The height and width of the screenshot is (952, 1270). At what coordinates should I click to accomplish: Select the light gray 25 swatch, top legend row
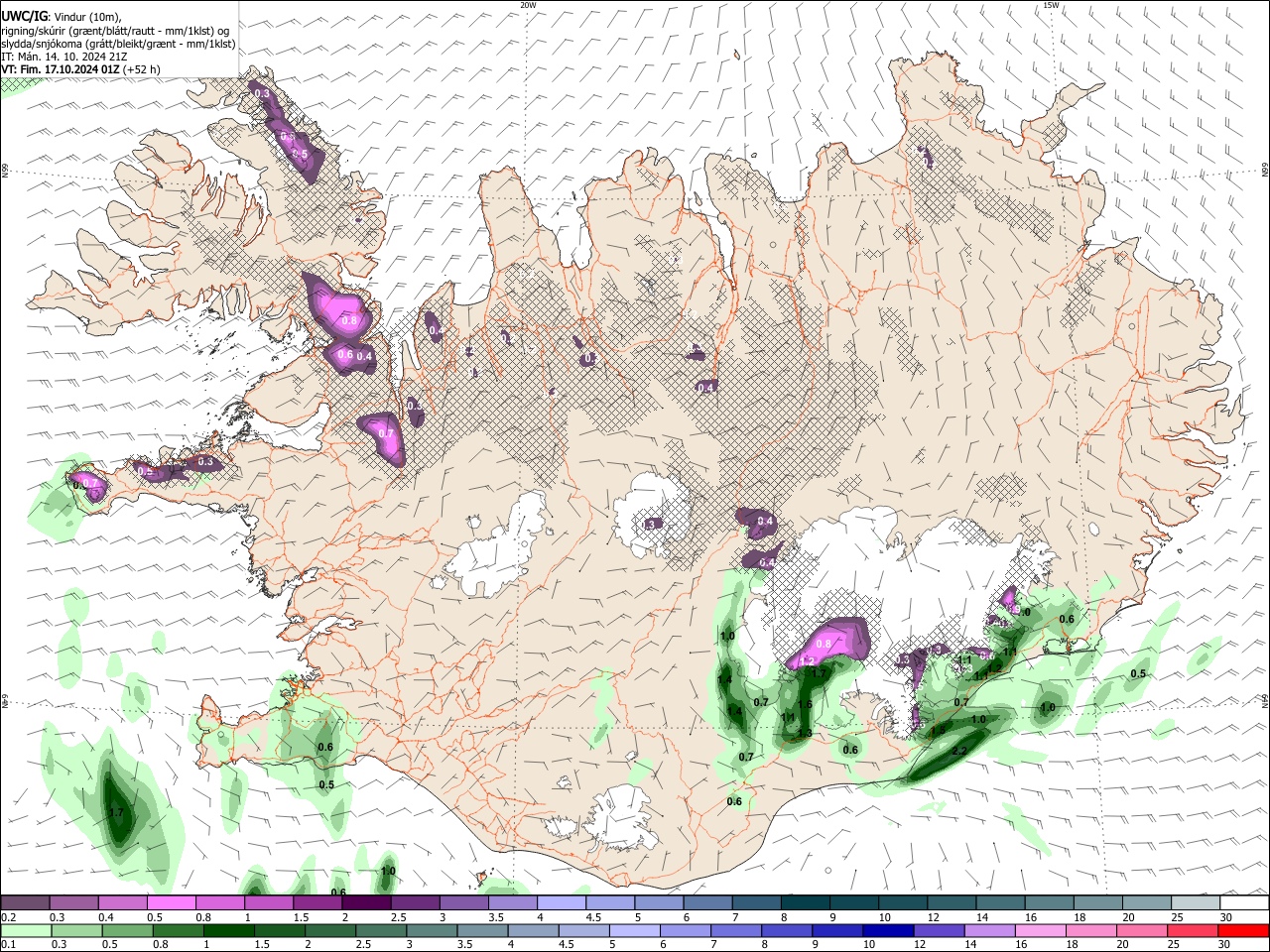[1196, 902]
